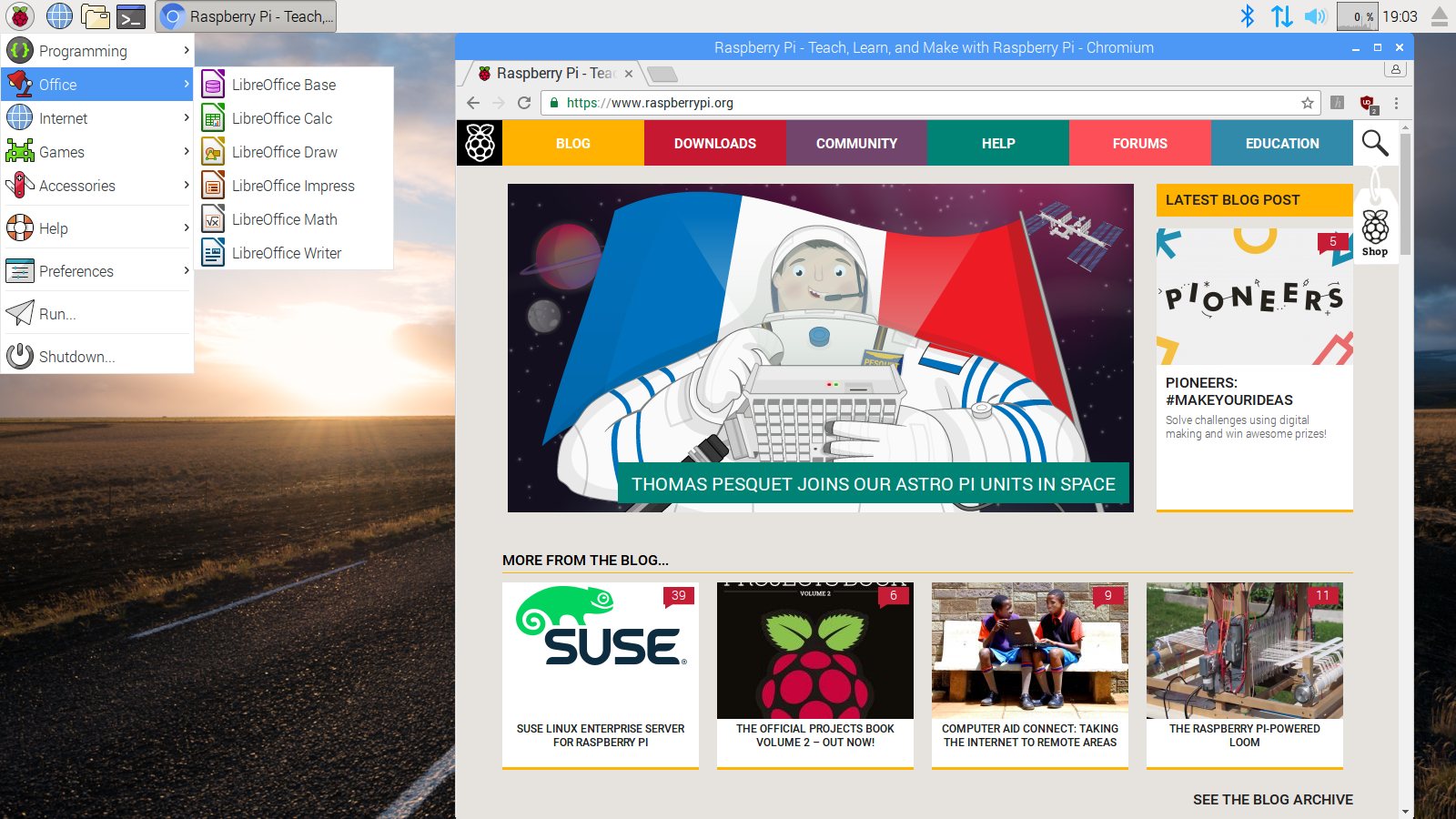Click the website search magnifier icon
Screen dimensions: 1456x819
coord(1375,143)
